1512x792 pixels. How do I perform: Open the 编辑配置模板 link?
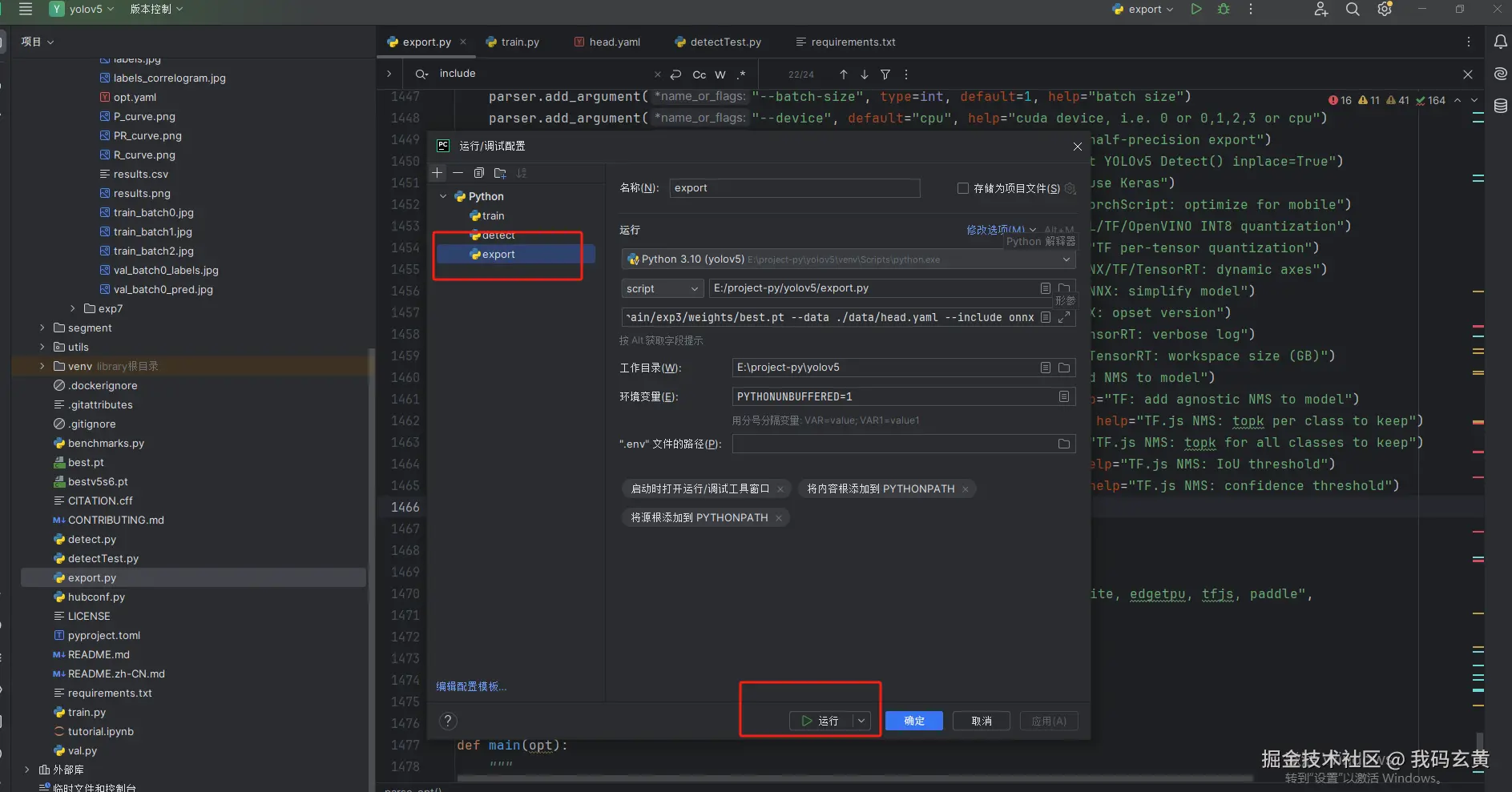(471, 686)
